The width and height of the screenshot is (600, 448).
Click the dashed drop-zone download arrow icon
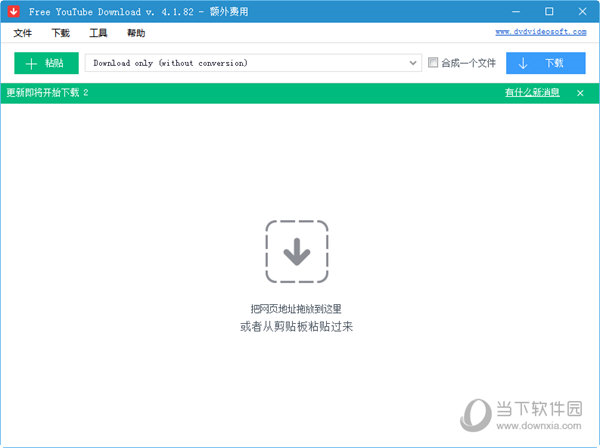[297, 251]
